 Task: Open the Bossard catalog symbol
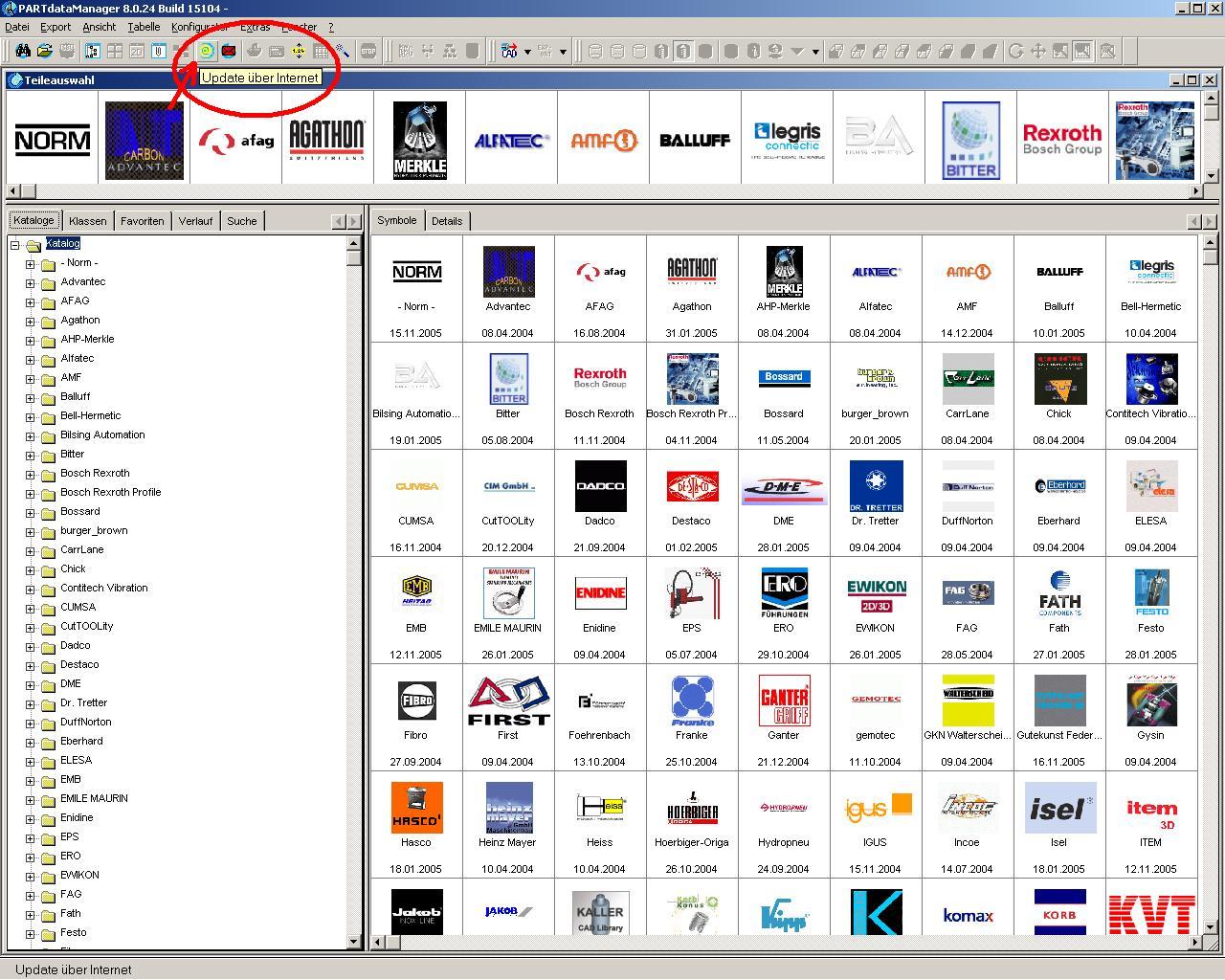[x=784, y=380]
